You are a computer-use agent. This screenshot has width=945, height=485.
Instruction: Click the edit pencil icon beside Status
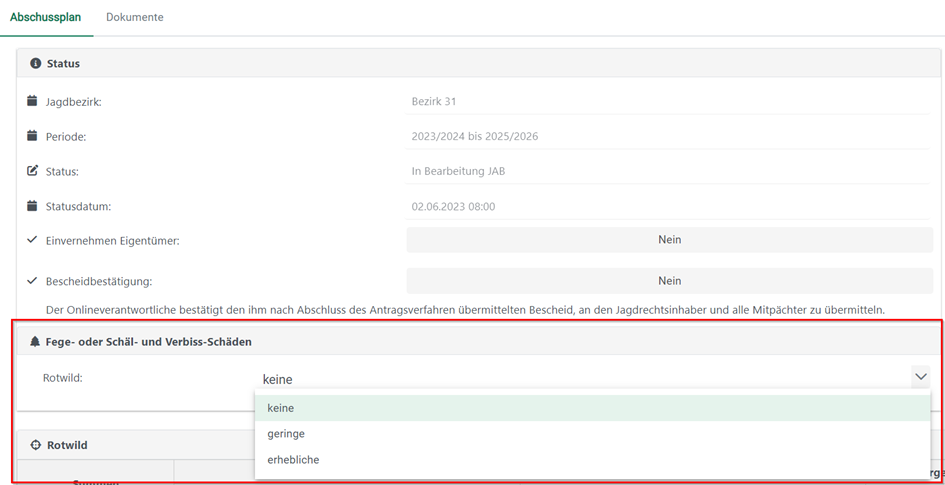coord(32,171)
